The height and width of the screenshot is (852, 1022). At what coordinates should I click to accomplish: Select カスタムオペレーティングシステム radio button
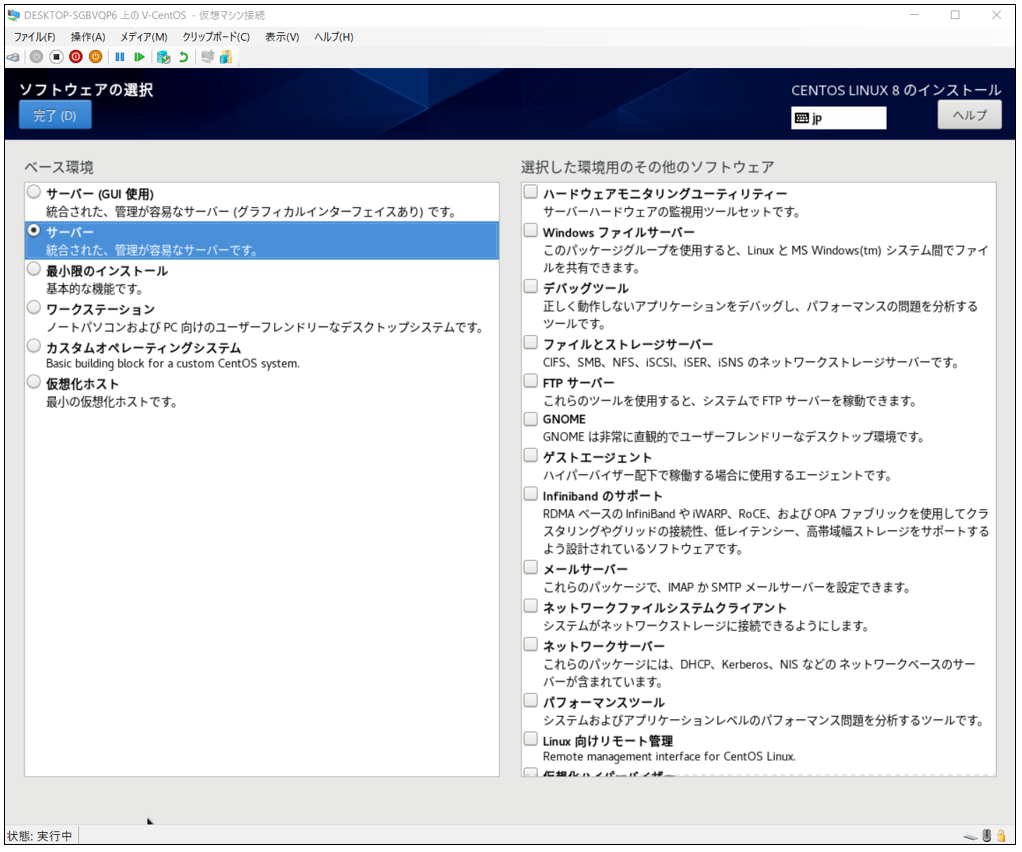point(34,346)
